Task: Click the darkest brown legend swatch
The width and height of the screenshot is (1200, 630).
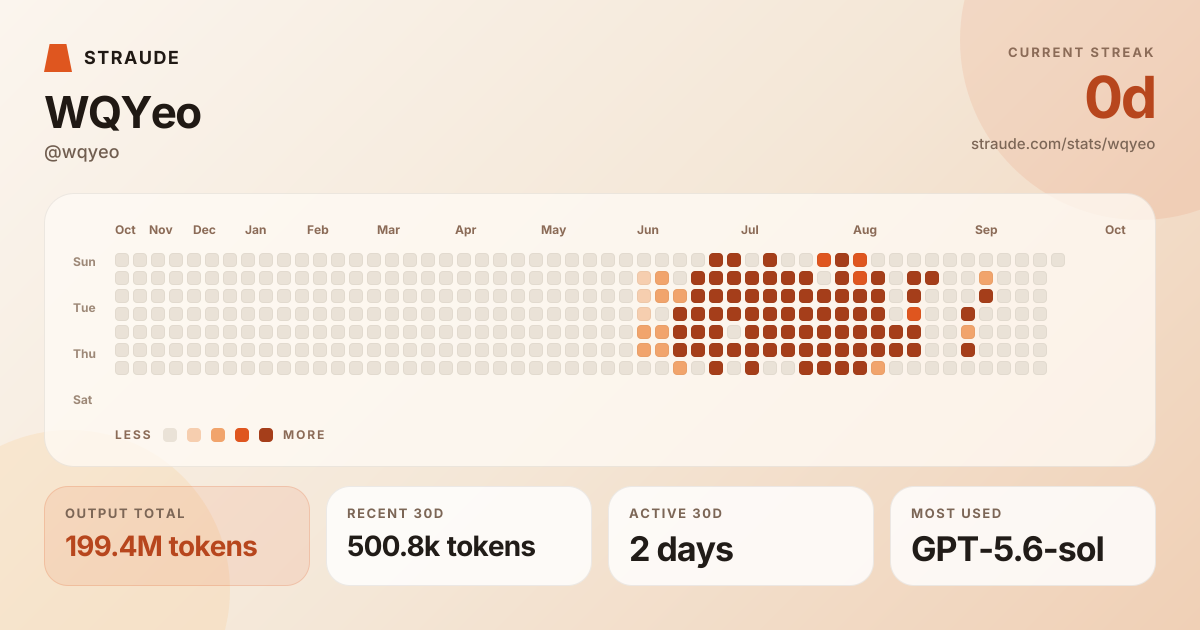Action: tap(266, 435)
